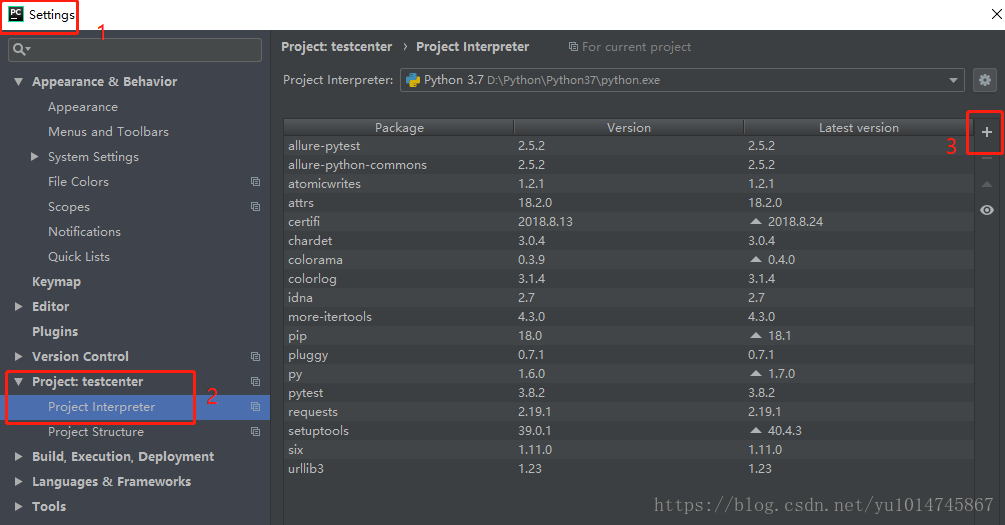Close the Settings window
Image resolution: width=1005 pixels, height=525 pixels.
tap(995, 14)
